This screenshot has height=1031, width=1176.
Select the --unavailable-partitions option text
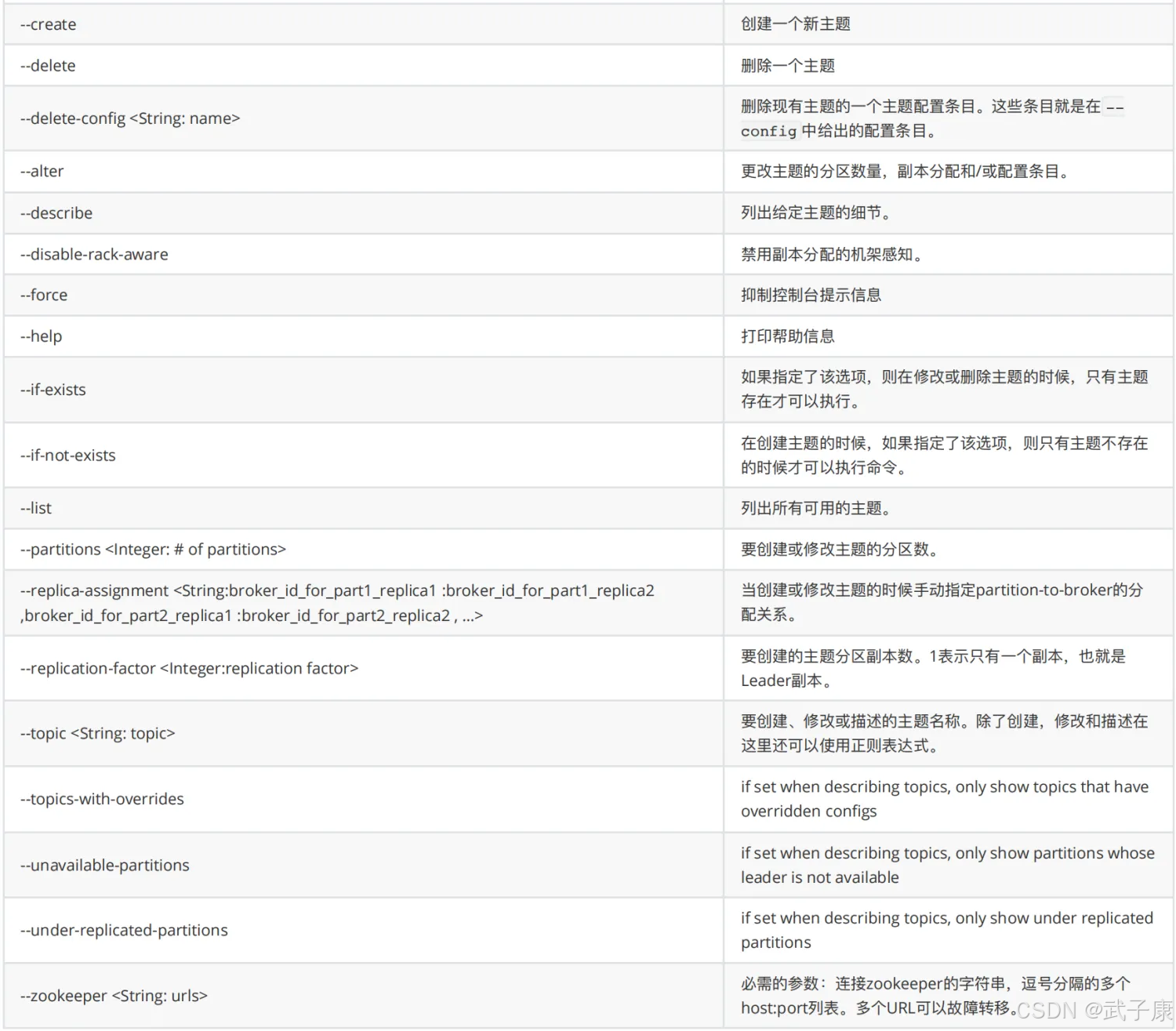pos(105,865)
